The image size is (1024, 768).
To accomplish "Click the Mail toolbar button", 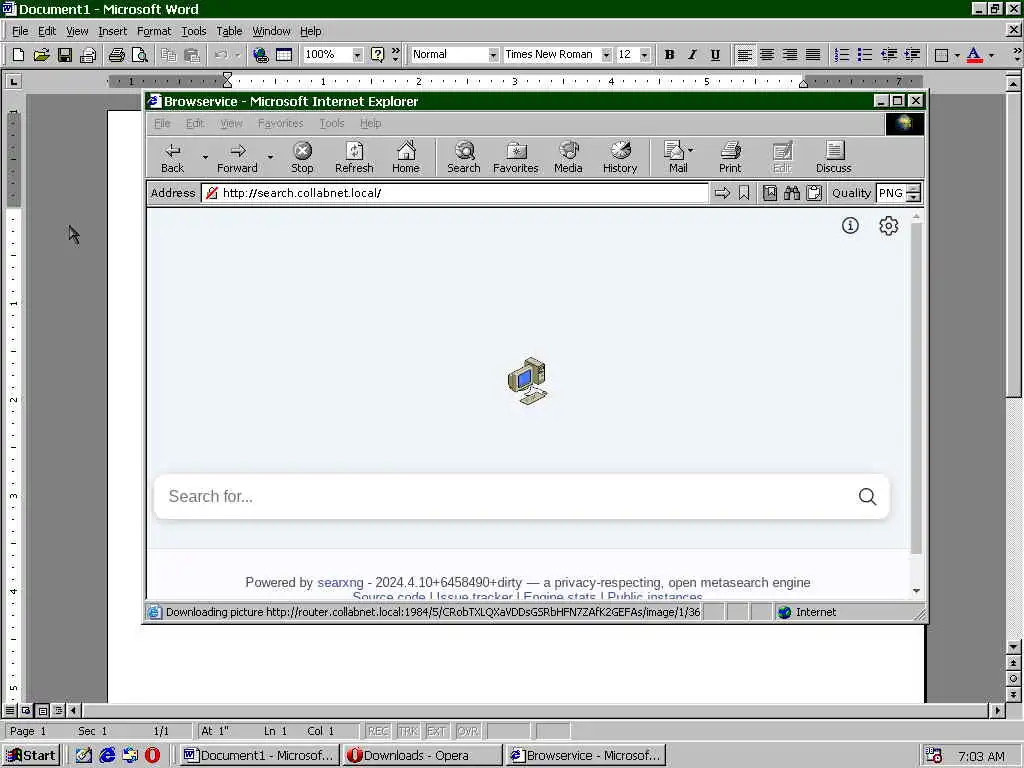I will pyautogui.click(x=678, y=158).
